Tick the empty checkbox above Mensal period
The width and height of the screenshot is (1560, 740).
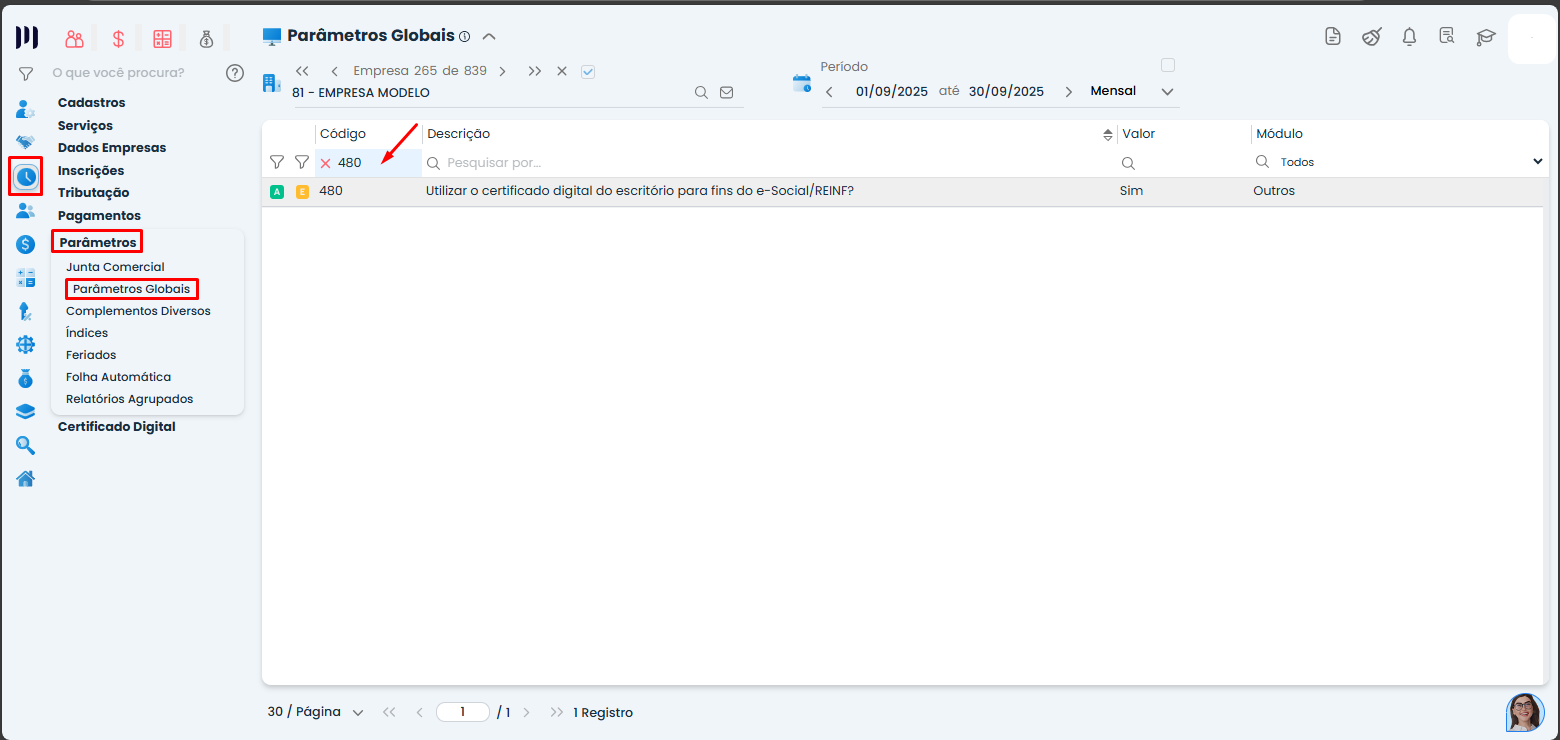1167,65
